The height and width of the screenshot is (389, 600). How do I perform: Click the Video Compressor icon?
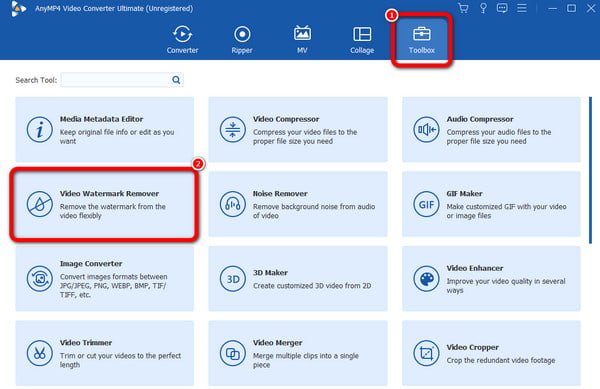point(233,130)
